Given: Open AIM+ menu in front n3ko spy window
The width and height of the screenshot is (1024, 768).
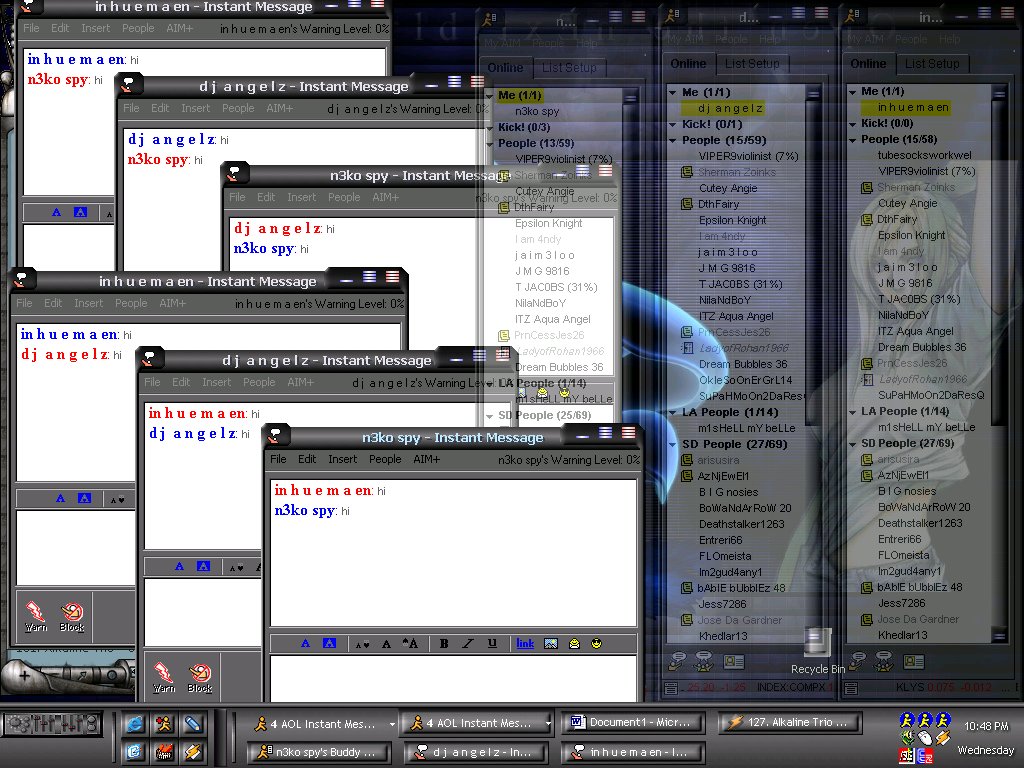Looking at the screenshot, I should tap(426, 459).
